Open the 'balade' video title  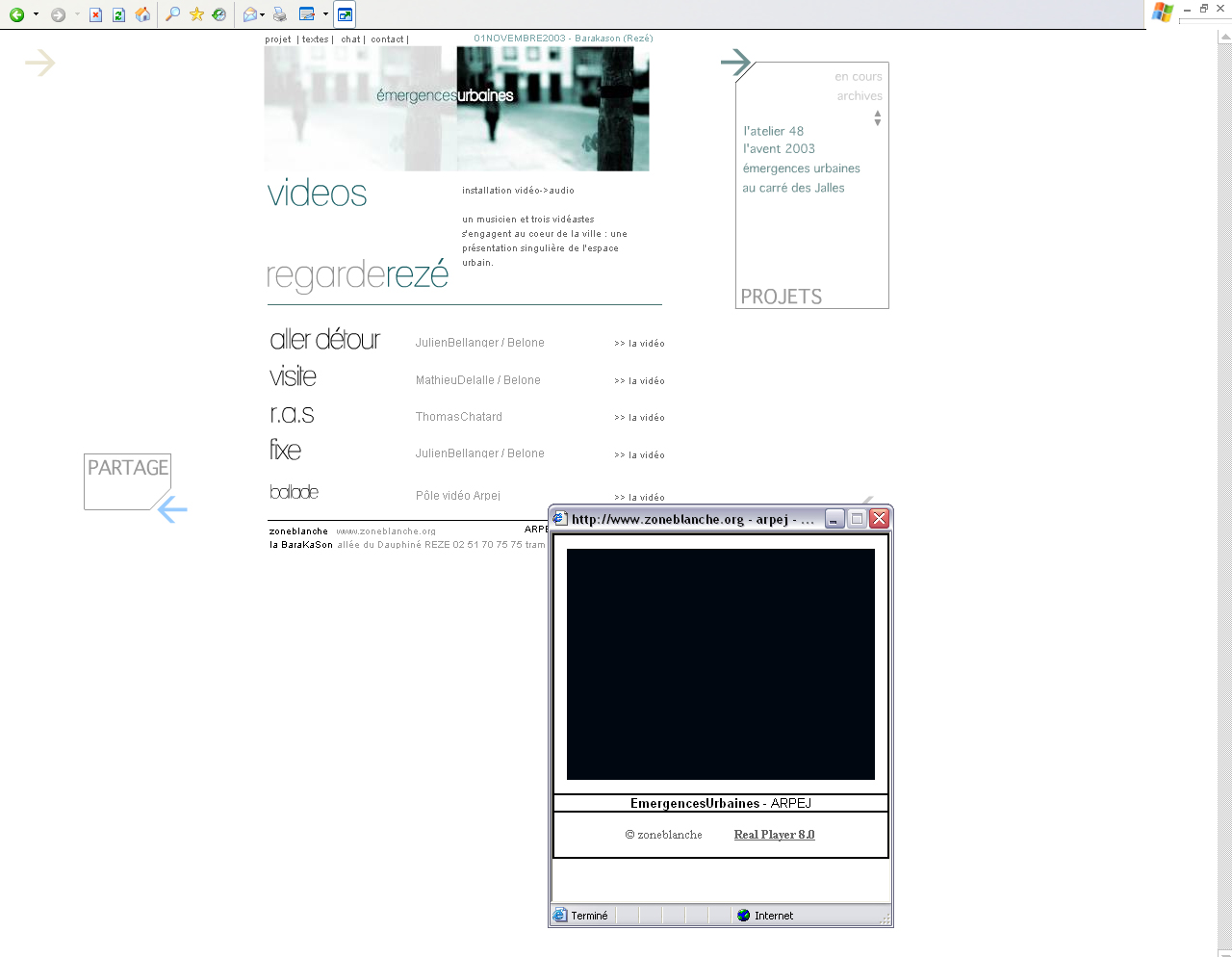coord(294,492)
